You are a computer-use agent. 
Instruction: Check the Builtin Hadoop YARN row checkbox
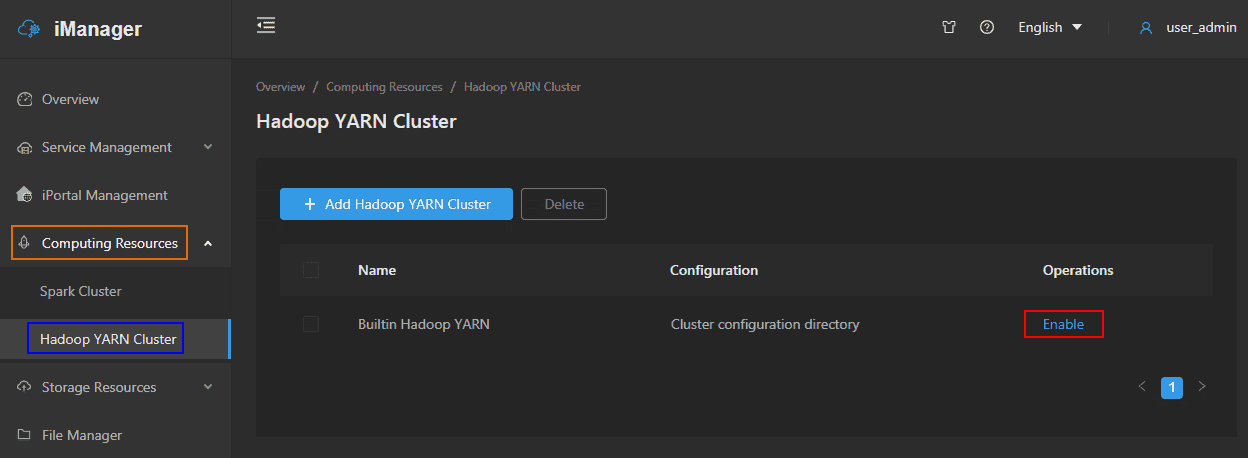click(311, 324)
